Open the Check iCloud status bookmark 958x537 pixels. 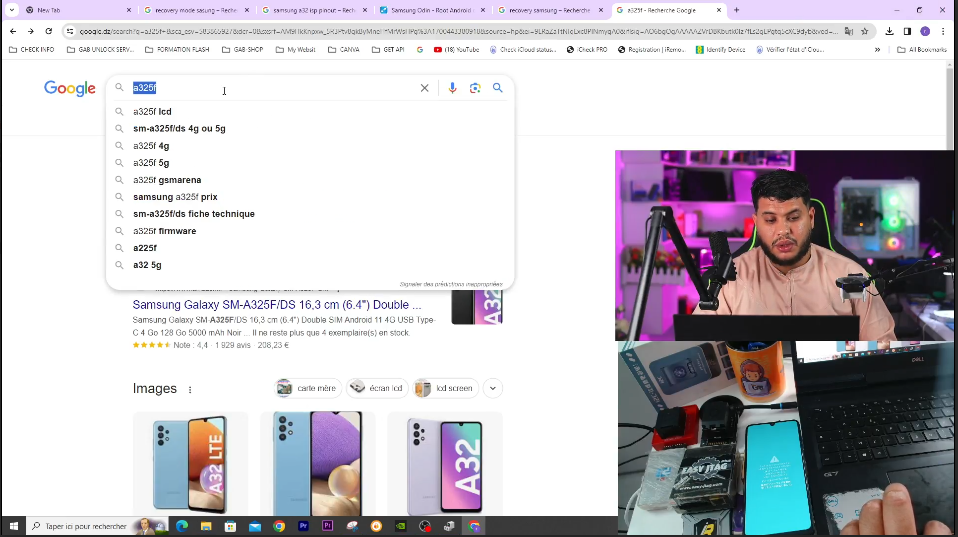[x=523, y=49]
